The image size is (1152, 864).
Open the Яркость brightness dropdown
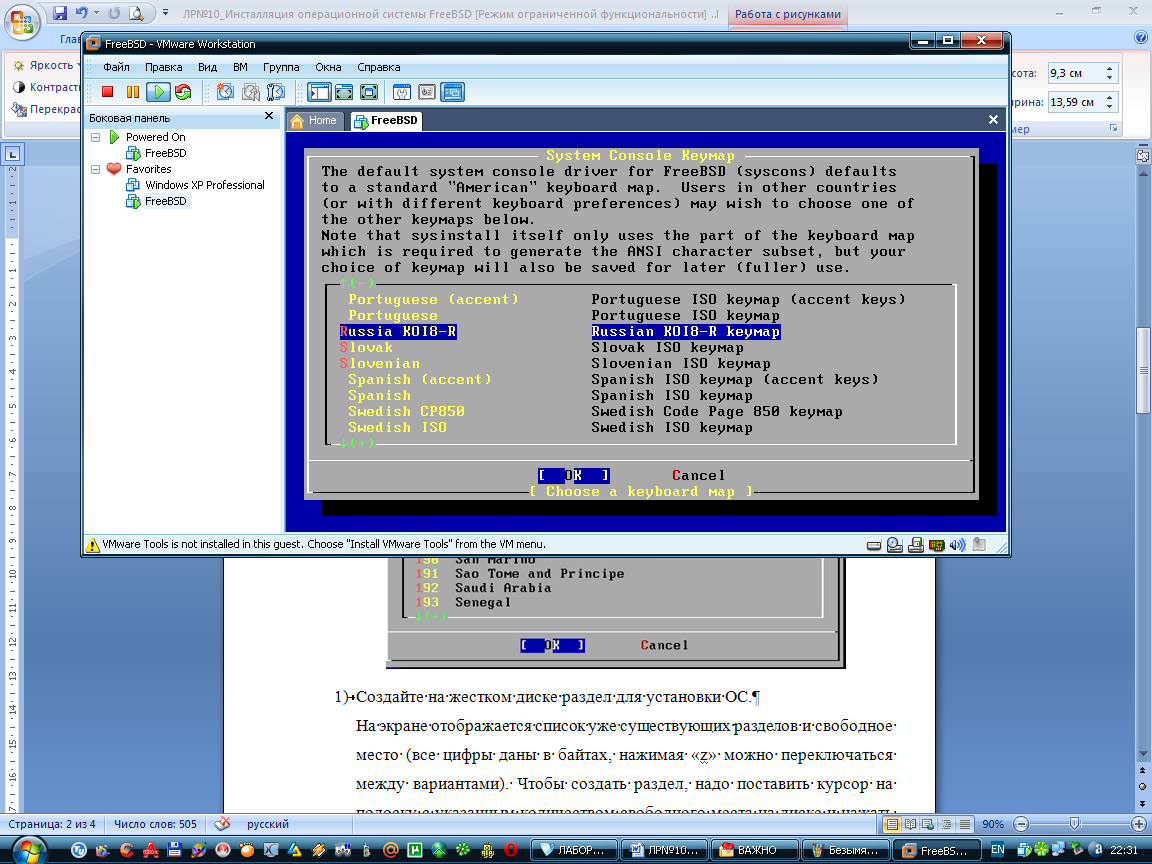tap(46, 65)
